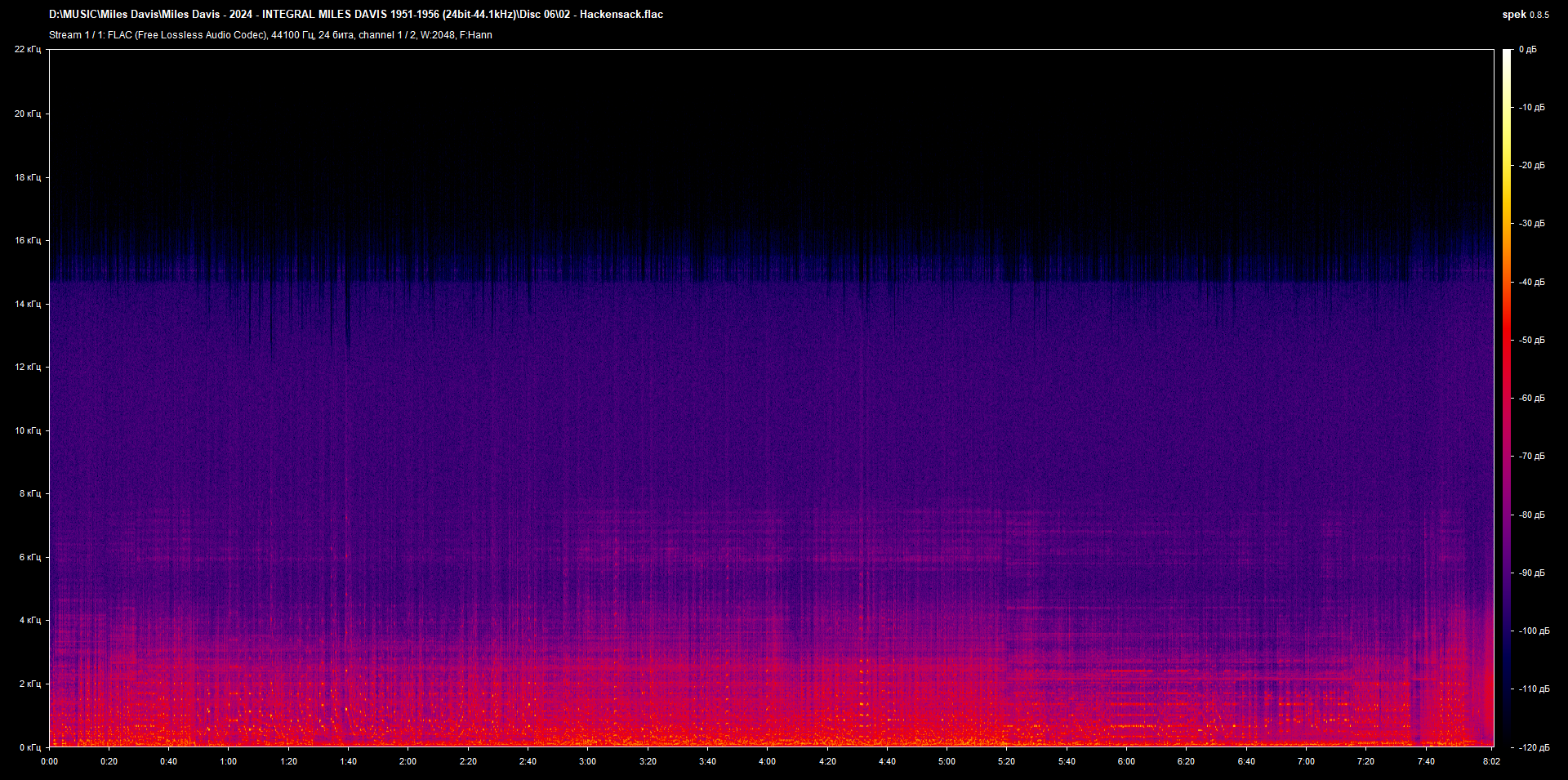The height and width of the screenshot is (780, 1568).
Task: Click the -90 дБ level scale label
Action: tap(1532, 573)
